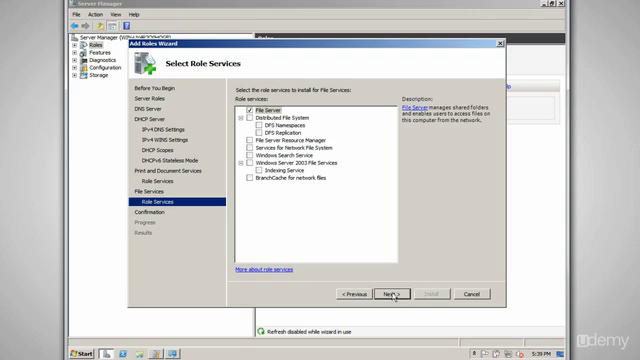Expand the Features tree node
The image size is (640, 360).
74,53
